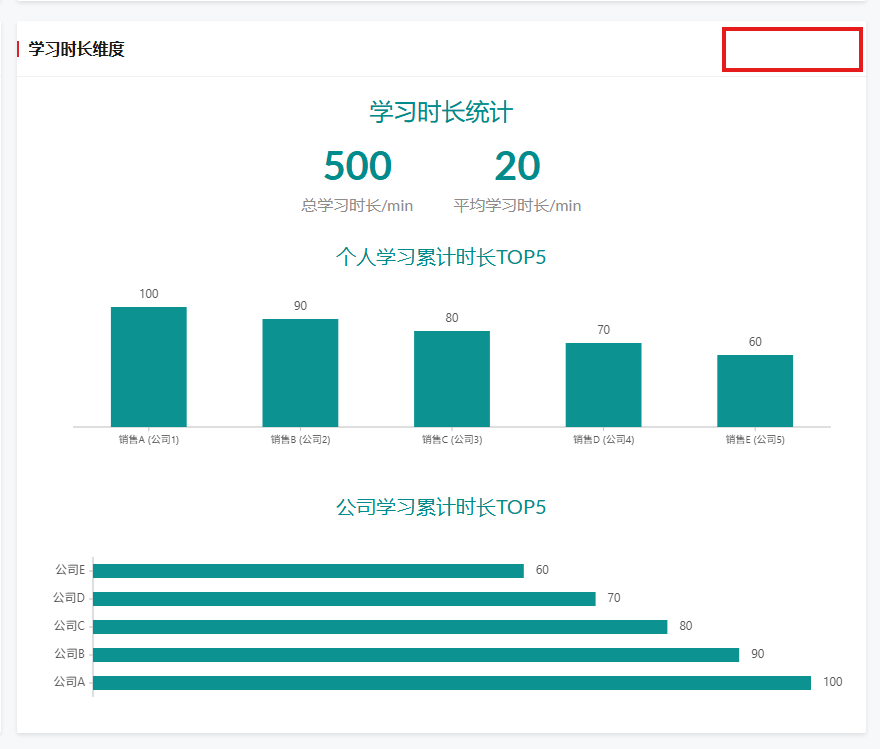This screenshot has height=749, width=880.
Task: Click the empty red-outlined box in header
Action: pos(792,50)
